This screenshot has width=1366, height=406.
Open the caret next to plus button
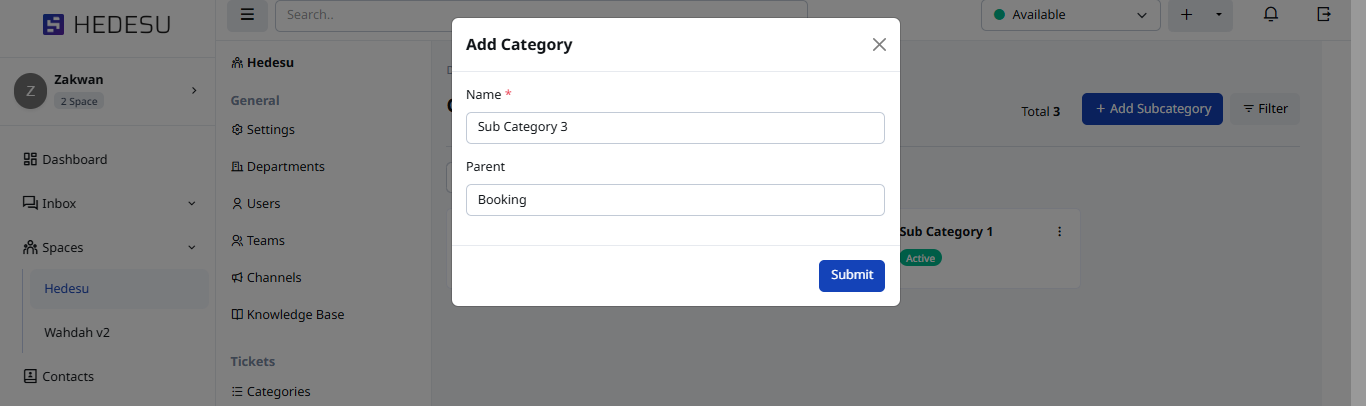1218,15
